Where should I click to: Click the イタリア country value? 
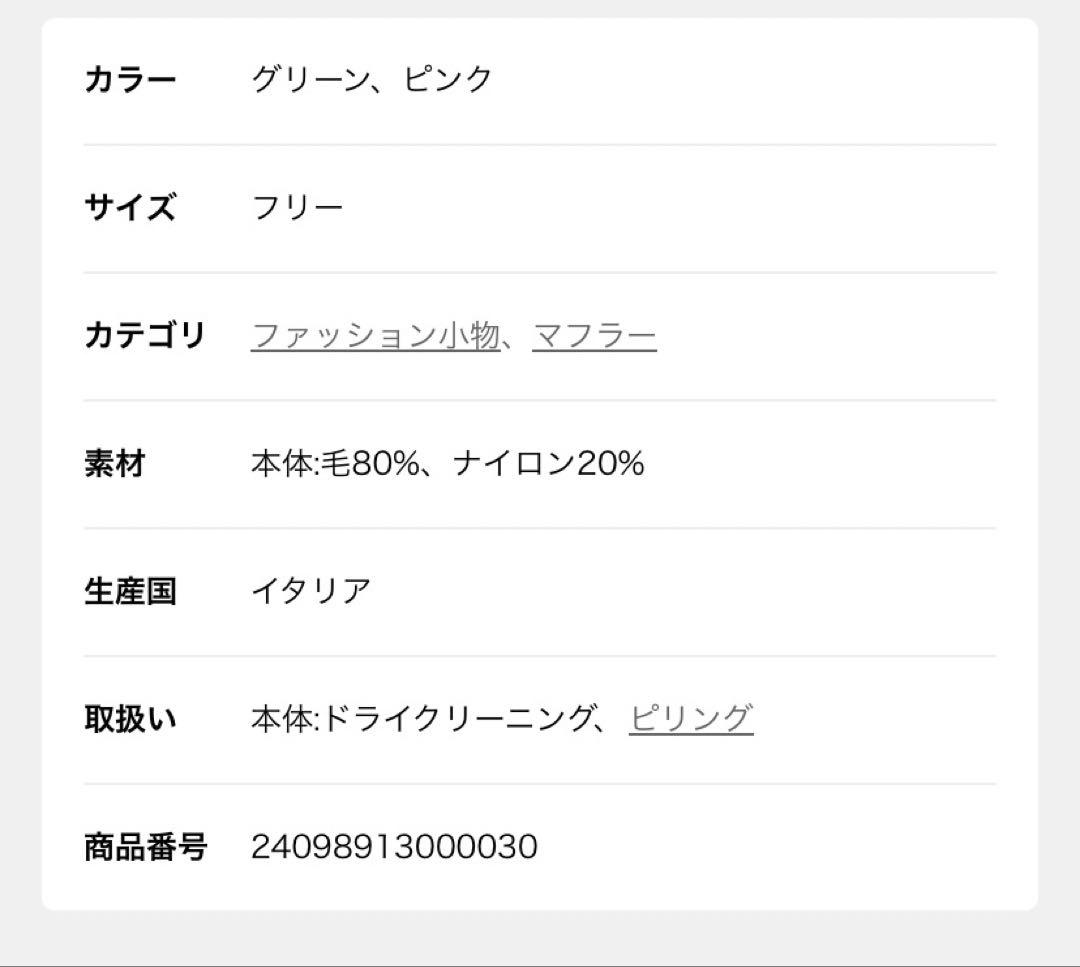coord(311,591)
